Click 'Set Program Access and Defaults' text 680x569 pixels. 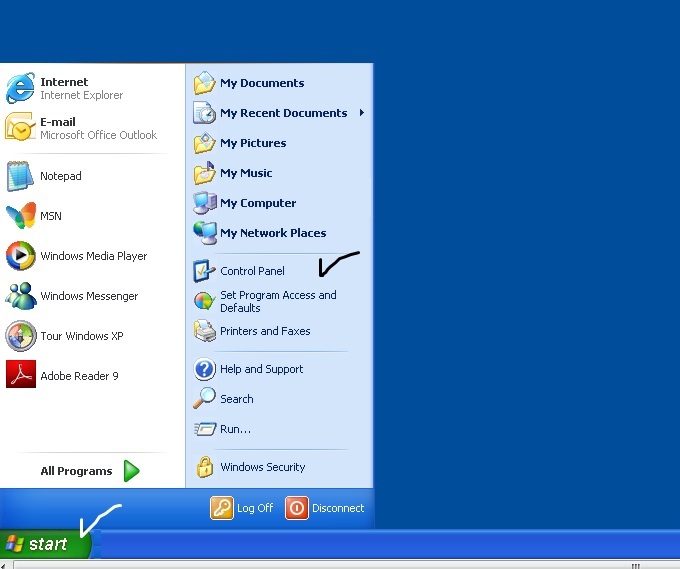pos(278,301)
